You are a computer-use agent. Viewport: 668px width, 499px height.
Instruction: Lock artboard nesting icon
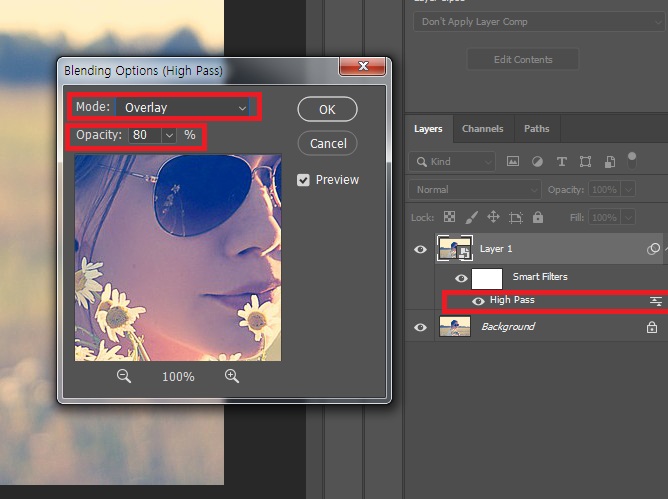[x=515, y=218]
